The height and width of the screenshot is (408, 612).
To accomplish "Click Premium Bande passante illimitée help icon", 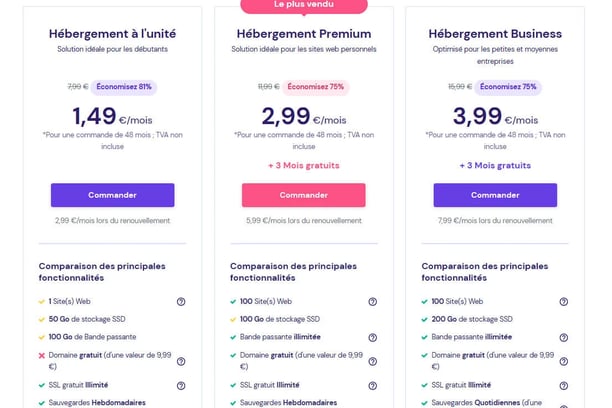I will (x=372, y=337).
